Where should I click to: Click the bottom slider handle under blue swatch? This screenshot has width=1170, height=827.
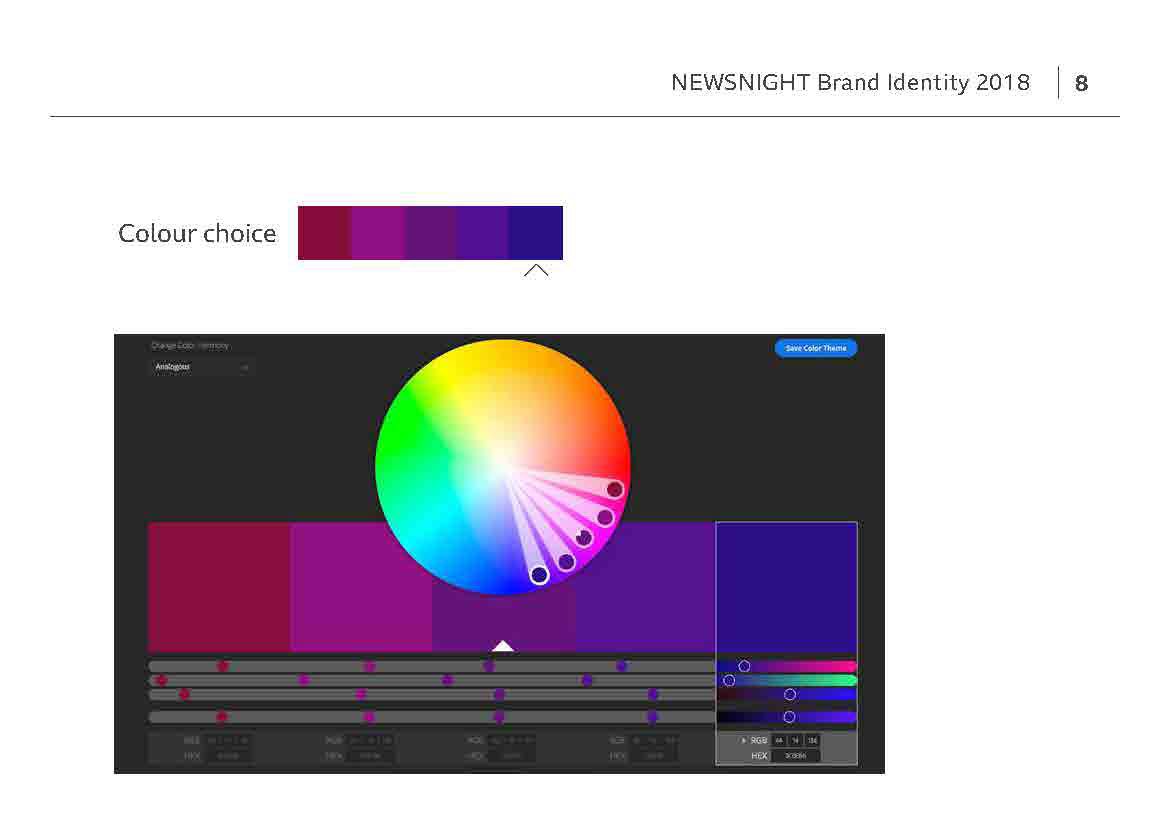[x=789, y=717]
